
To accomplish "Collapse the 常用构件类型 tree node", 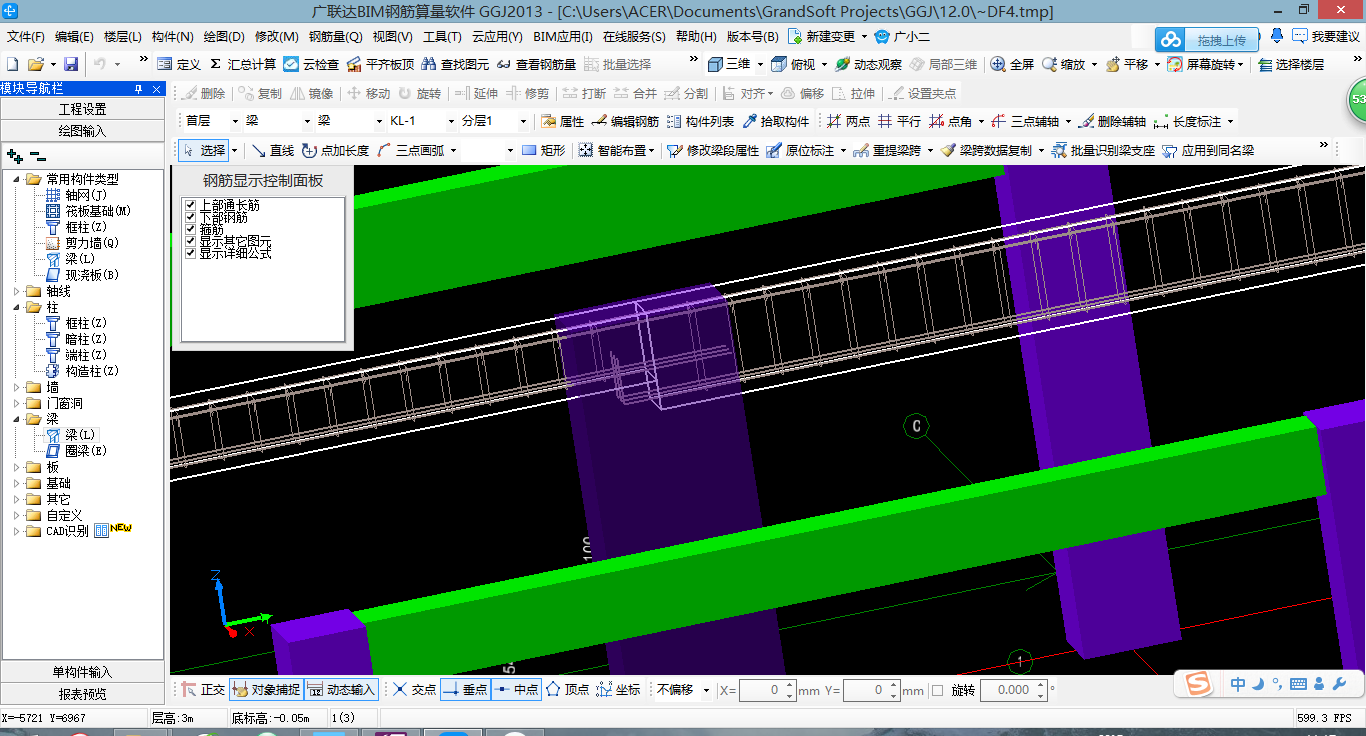I will tap(17, 179).
